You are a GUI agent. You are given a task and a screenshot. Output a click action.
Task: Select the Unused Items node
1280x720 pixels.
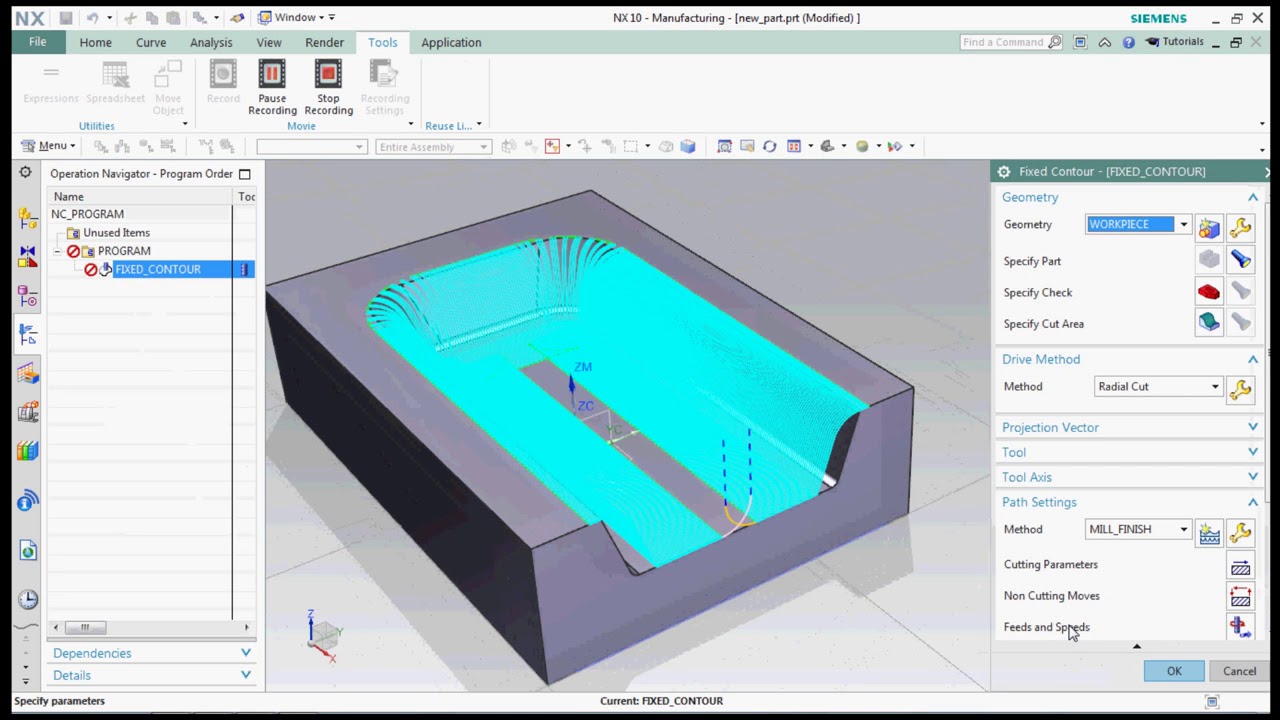coord(116,233)
